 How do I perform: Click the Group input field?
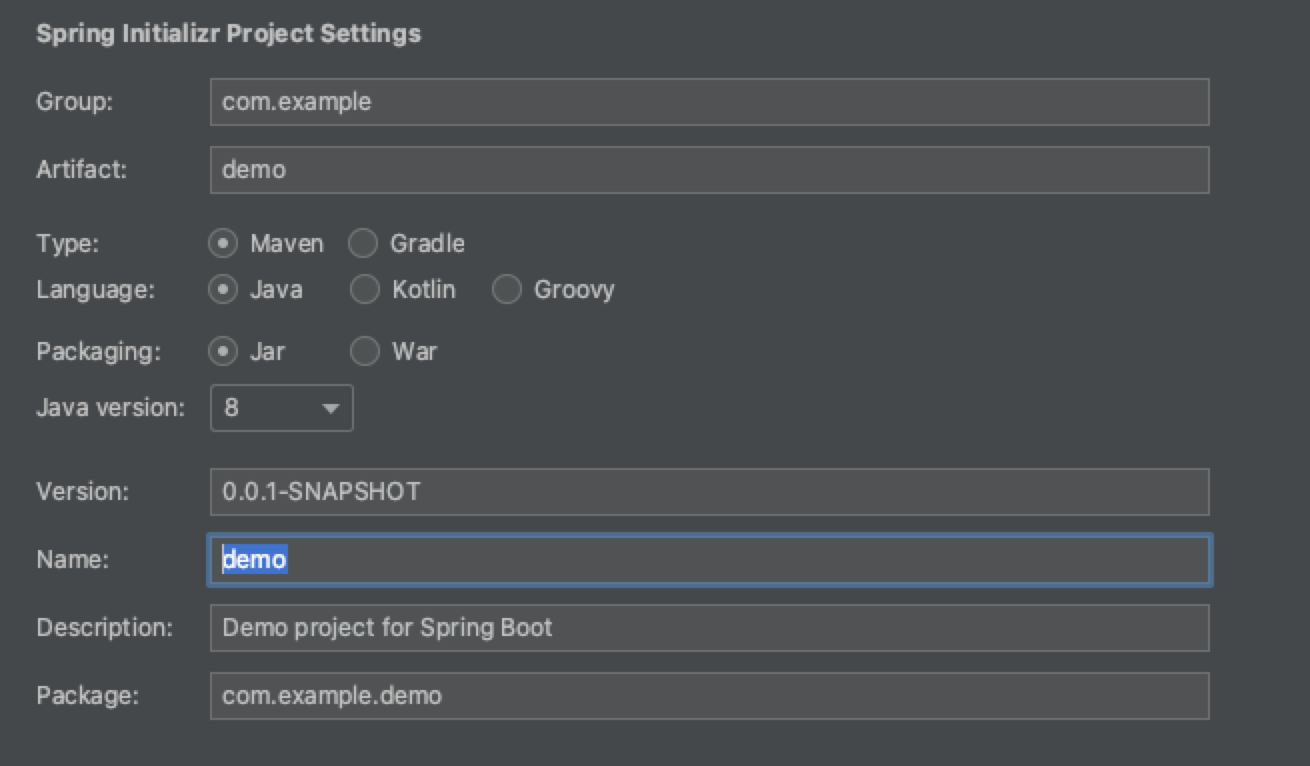pos(709,102)
